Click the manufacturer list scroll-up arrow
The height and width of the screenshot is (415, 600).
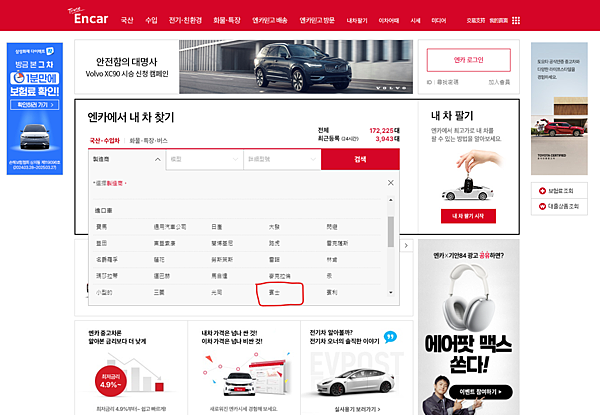click(391, 200)
